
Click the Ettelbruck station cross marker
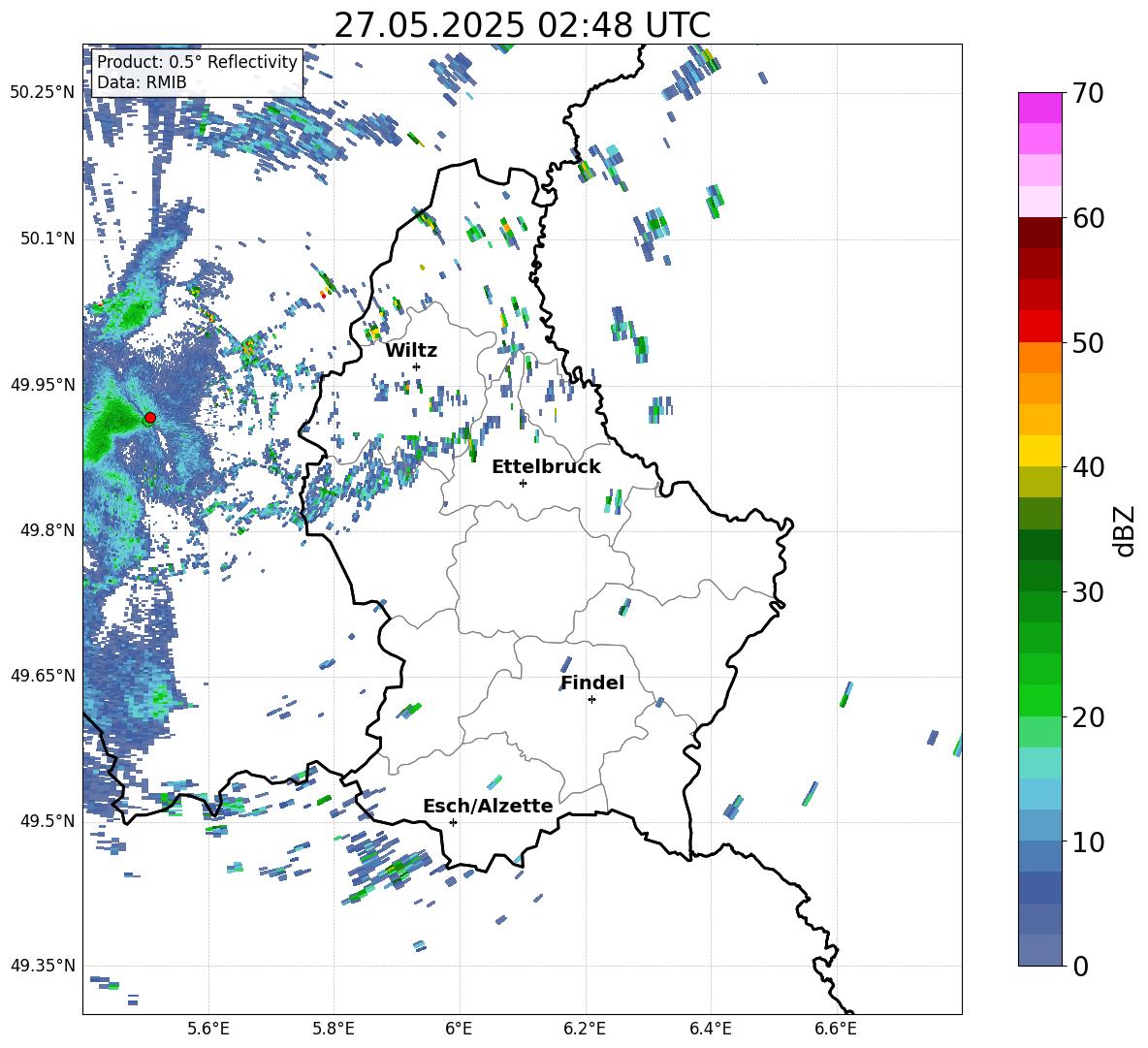coord(523,483)
